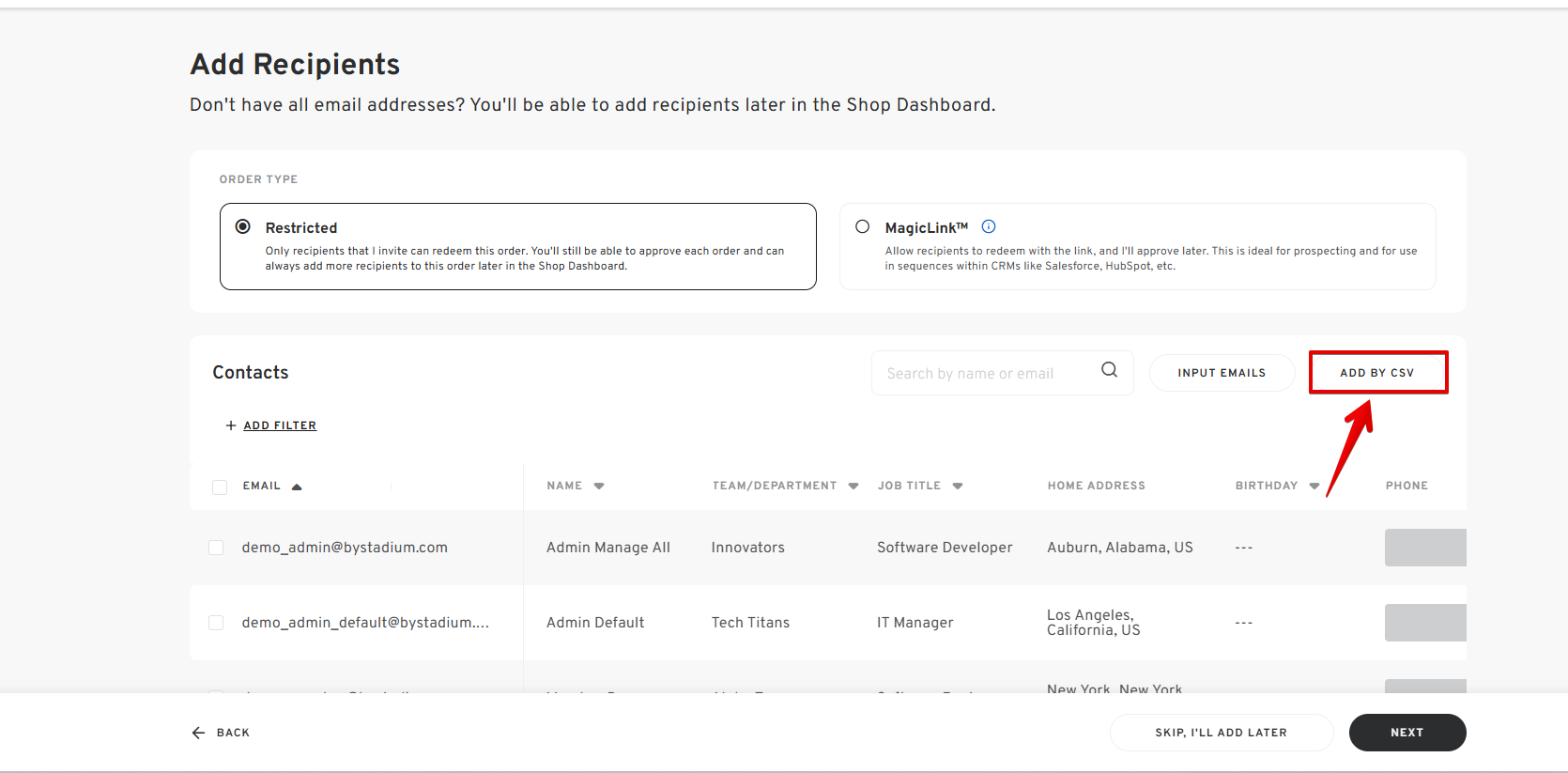Click the Email column header label
The image size is (1568, 773).
tap(262, 486)
